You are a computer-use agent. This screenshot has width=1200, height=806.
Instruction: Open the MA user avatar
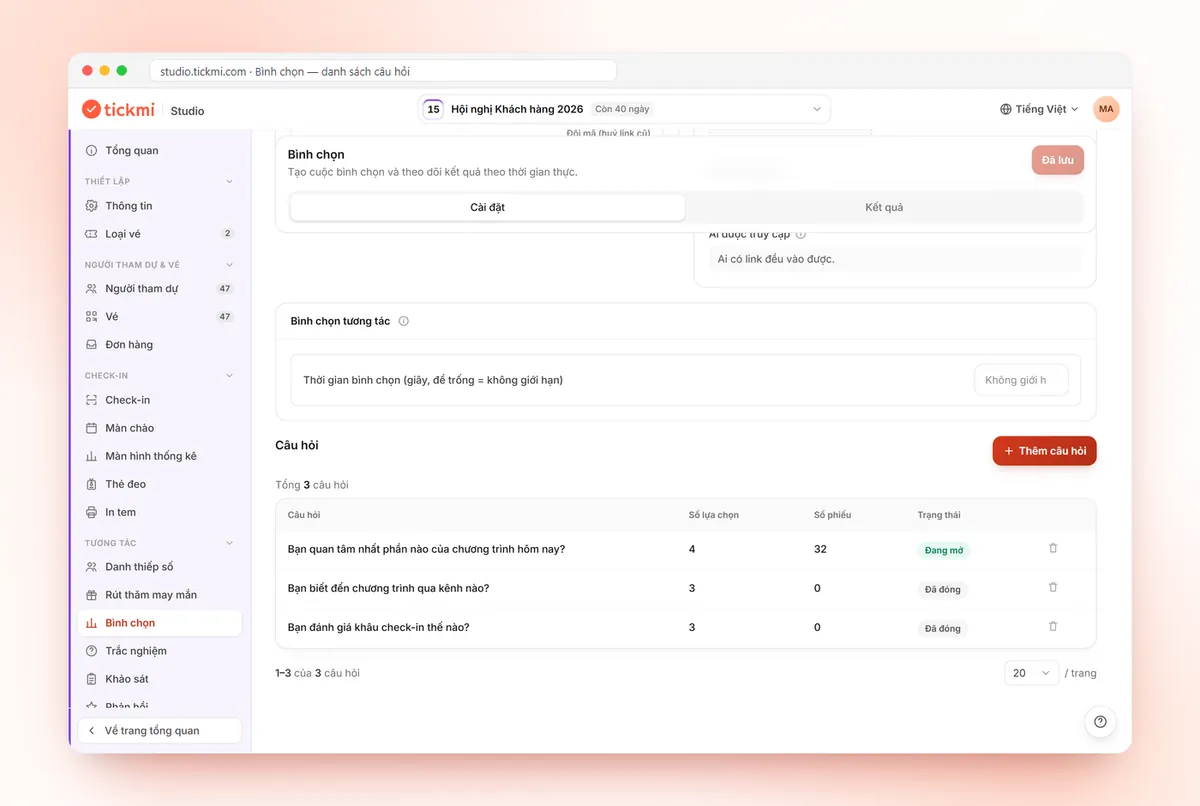(1106, 109)
